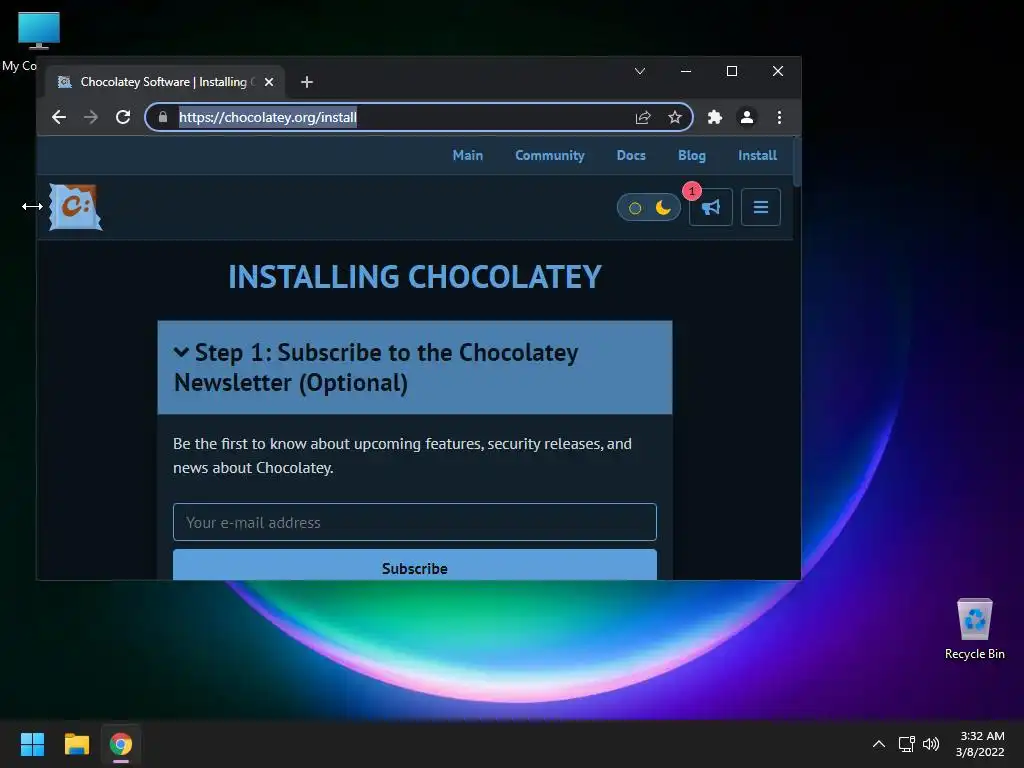Share this page using the share icon
The height and width of the screenshot is (768, 1024).
(643, 117)
